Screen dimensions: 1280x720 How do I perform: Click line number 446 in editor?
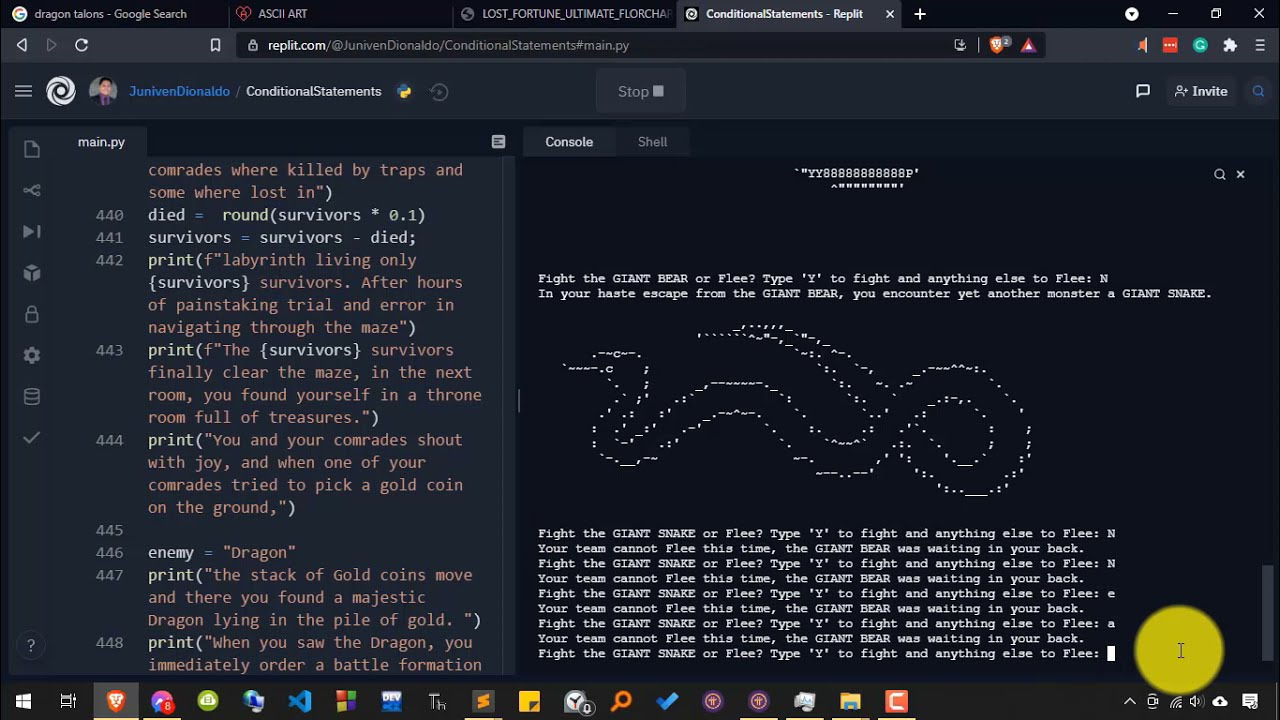point(109,553)
